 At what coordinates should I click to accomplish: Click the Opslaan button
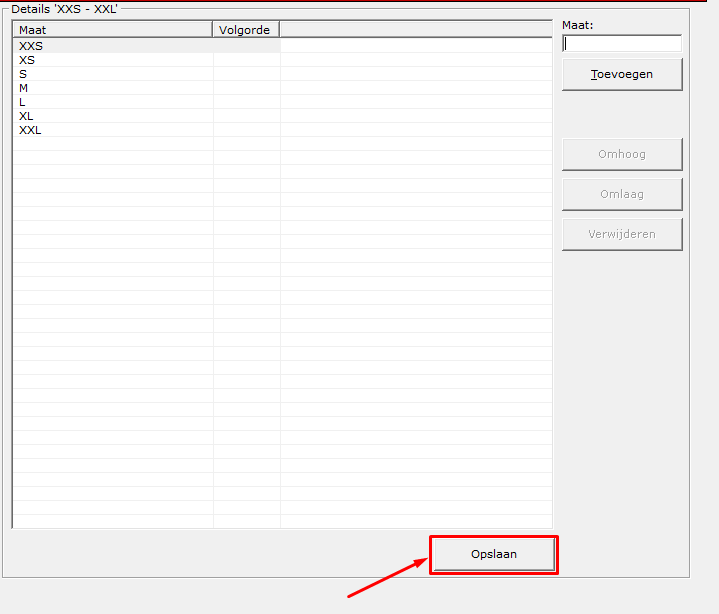click(x=494, y=554)
